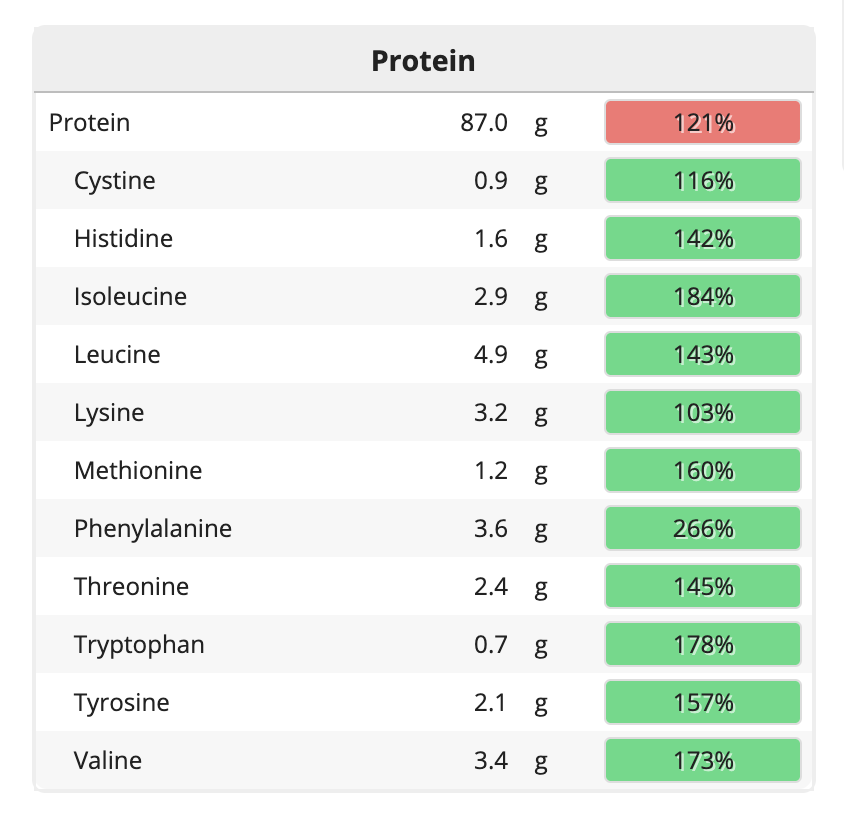This screenshot has height=826, width=844.
Task: Click the Protein section header
Action: (x=424, y=60)
